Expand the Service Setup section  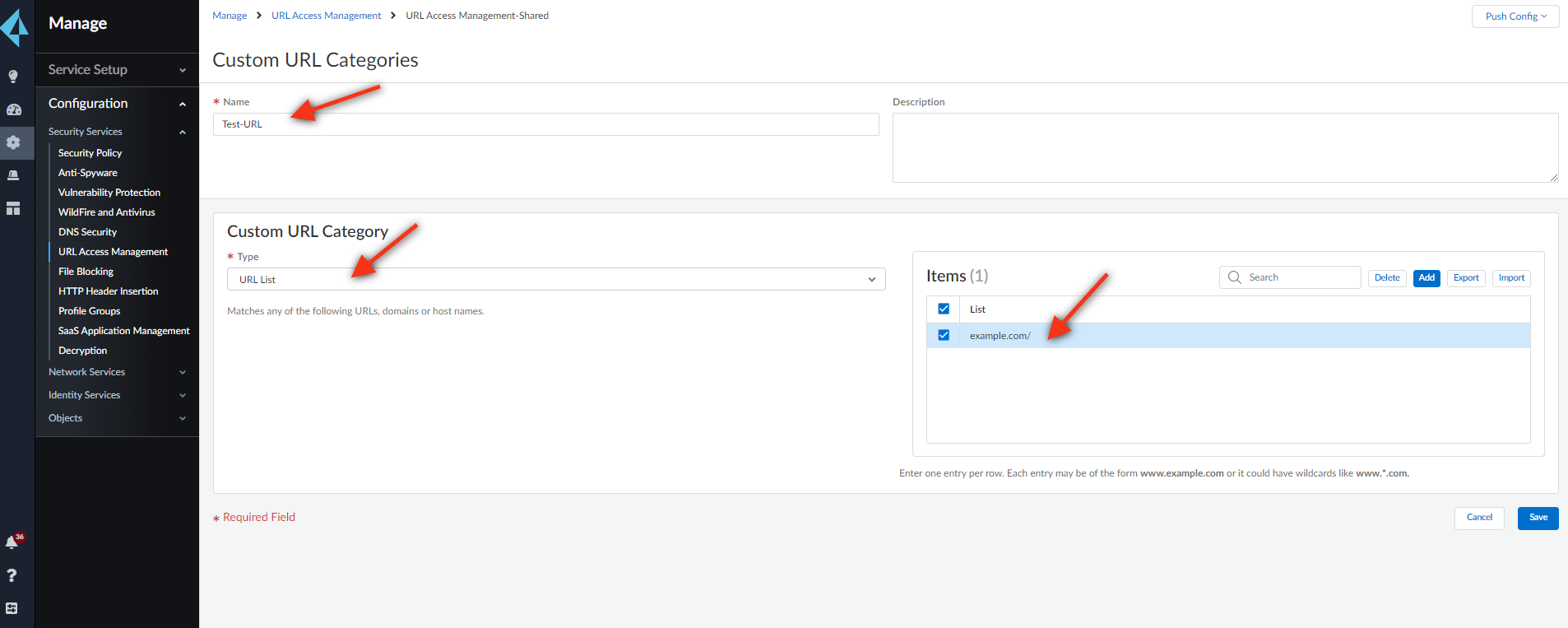(116, 70)
